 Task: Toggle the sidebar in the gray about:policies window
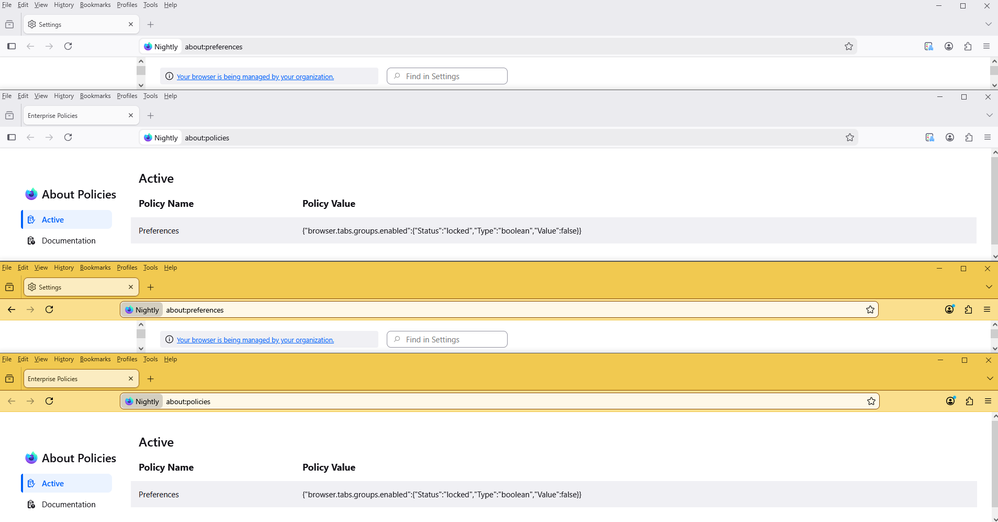11,137
